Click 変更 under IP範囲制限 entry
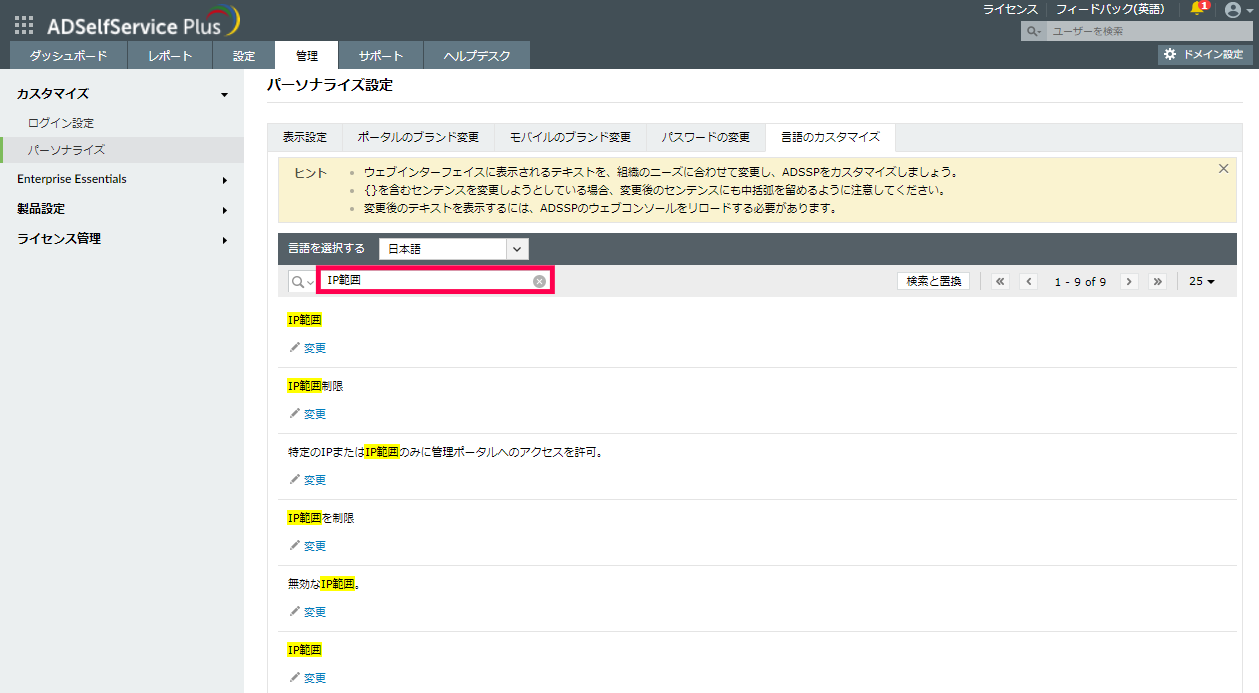 314,414
